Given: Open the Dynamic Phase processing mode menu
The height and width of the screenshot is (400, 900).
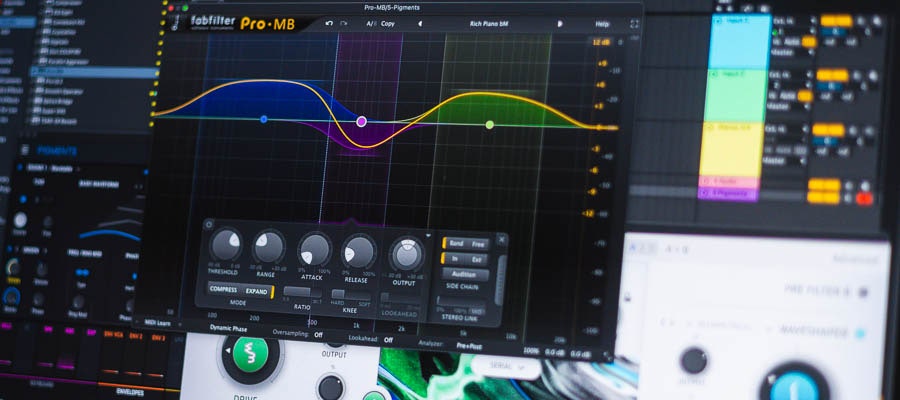Looking at the screenshot, I should (x=229, y=327).
